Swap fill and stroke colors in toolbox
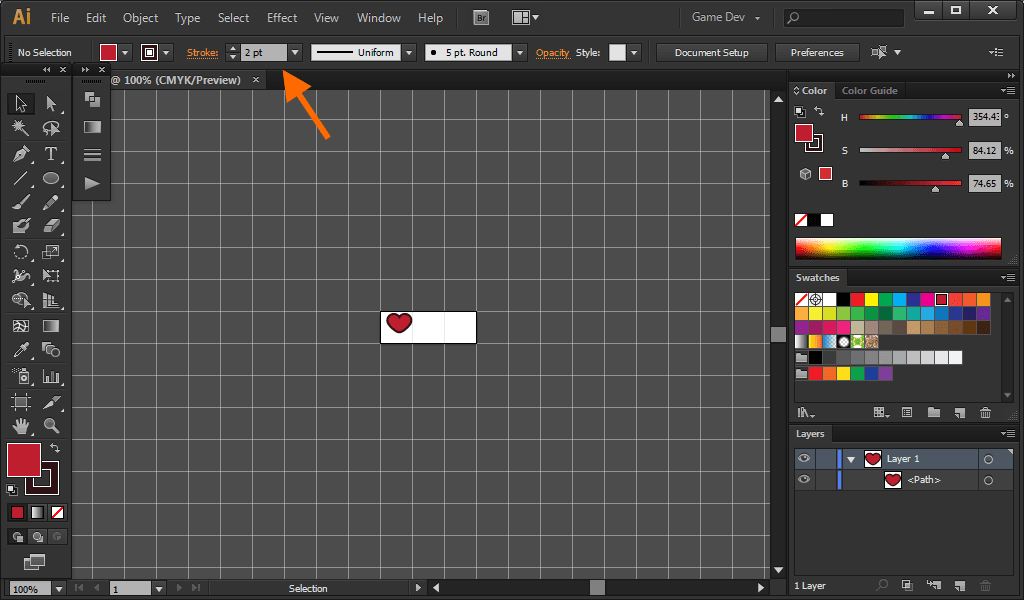Screen dimensions: 1024x600 [55, 448]
